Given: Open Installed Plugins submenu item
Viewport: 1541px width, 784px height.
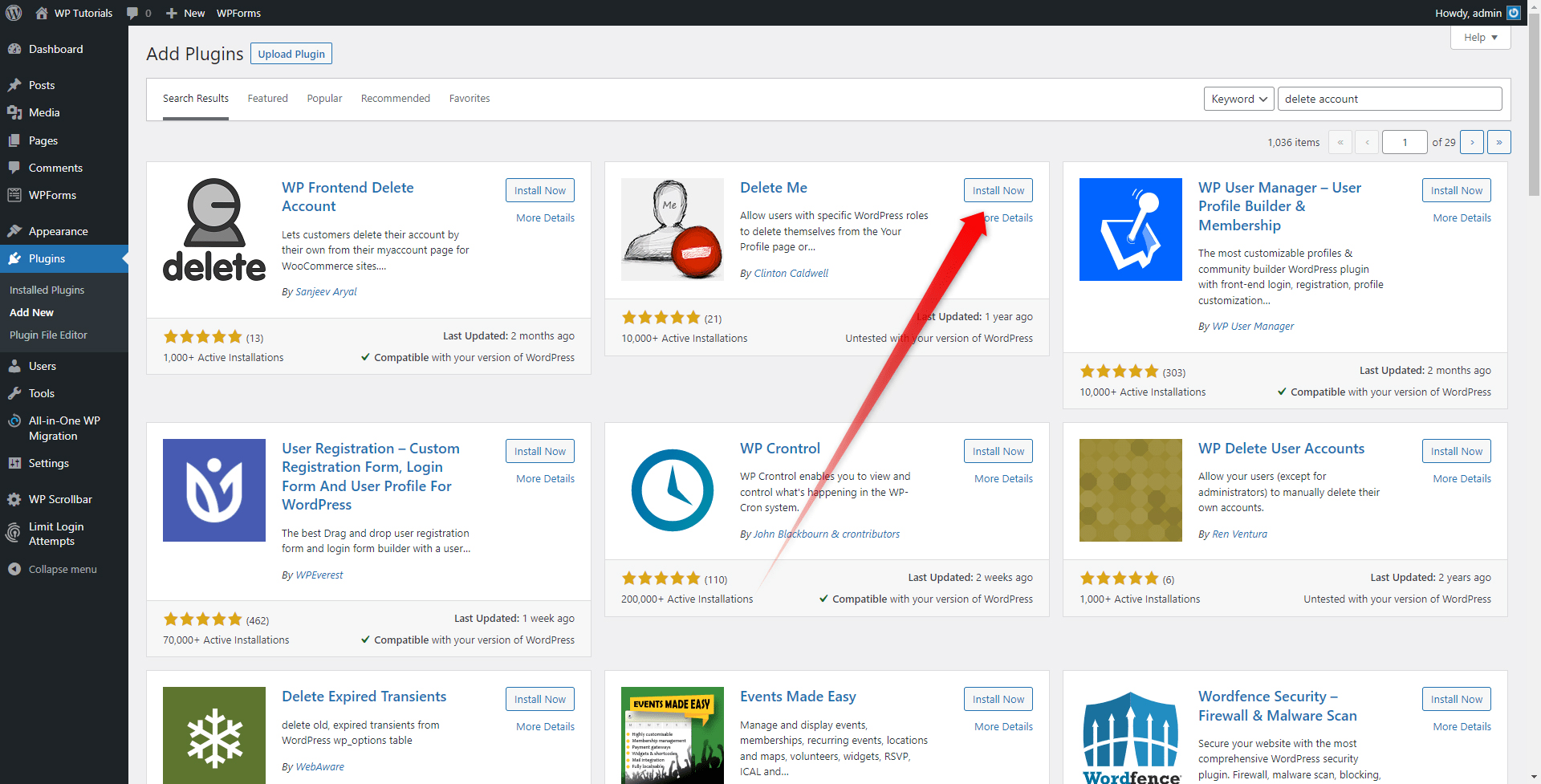Looking at the screenshot, I should [47, 290].
